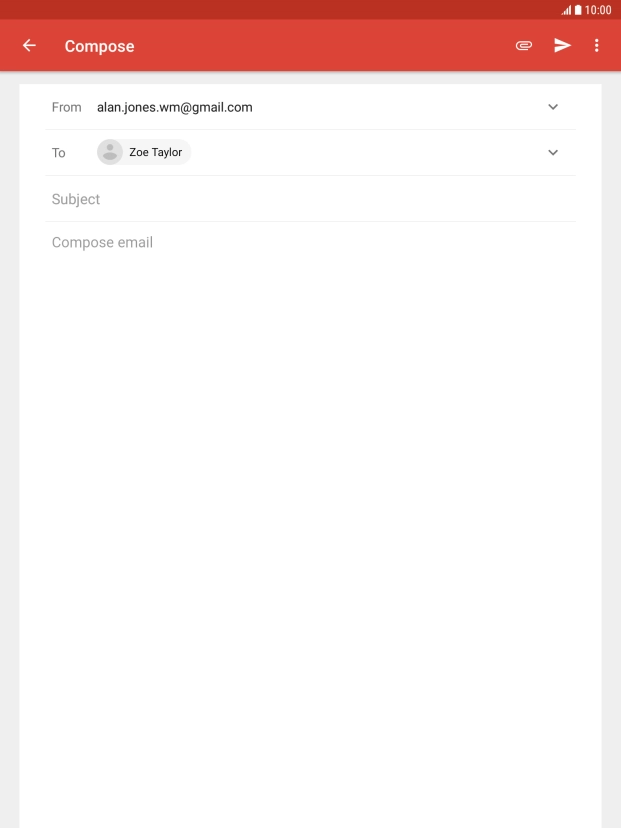Tap the 10:00 clock in status bar
The image size is (621, 828).
(x=598, y=10)
